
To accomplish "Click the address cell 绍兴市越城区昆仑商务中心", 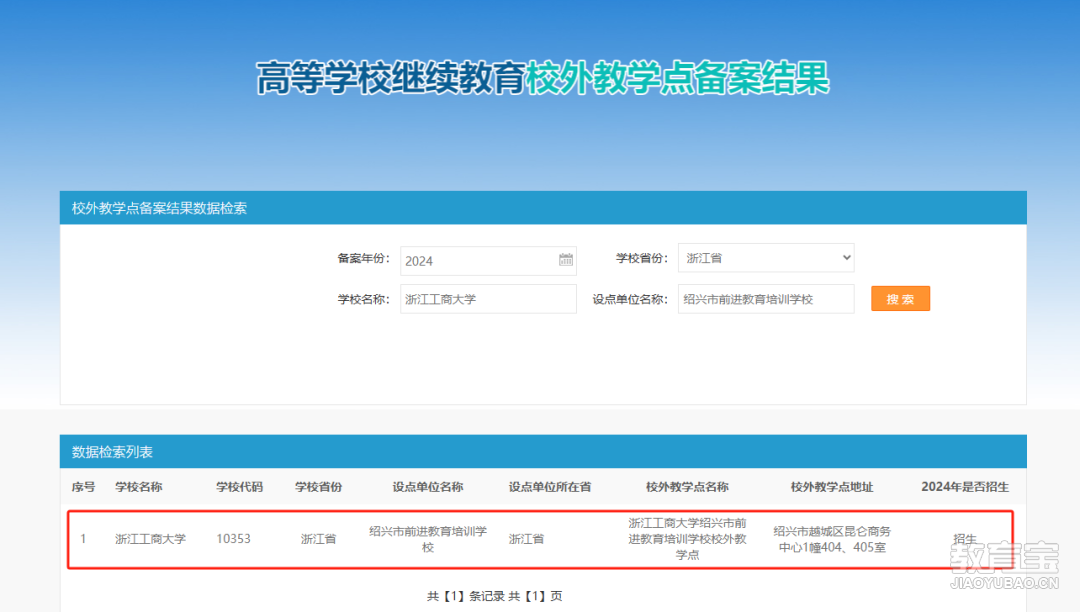I will tap(831, 539).
